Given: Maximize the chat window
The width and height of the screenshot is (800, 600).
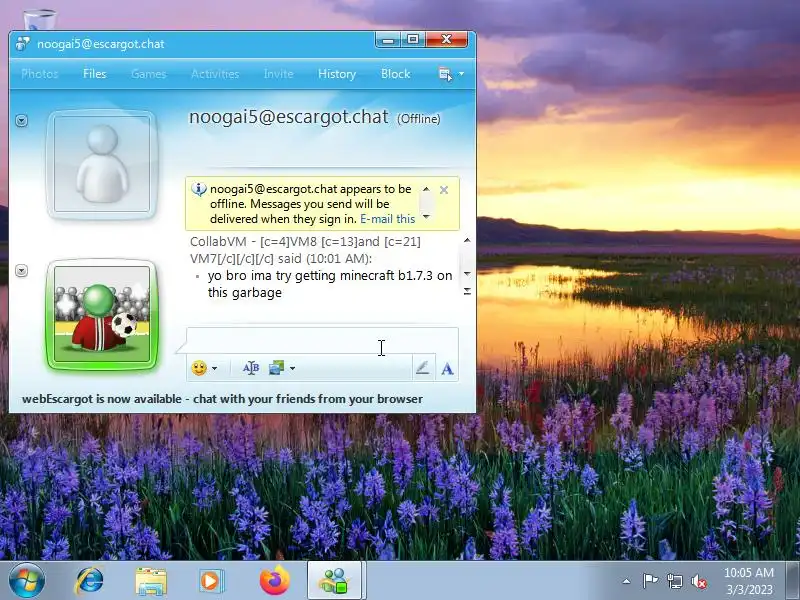Looking at the screenshot, I should (x=413, y=39).
